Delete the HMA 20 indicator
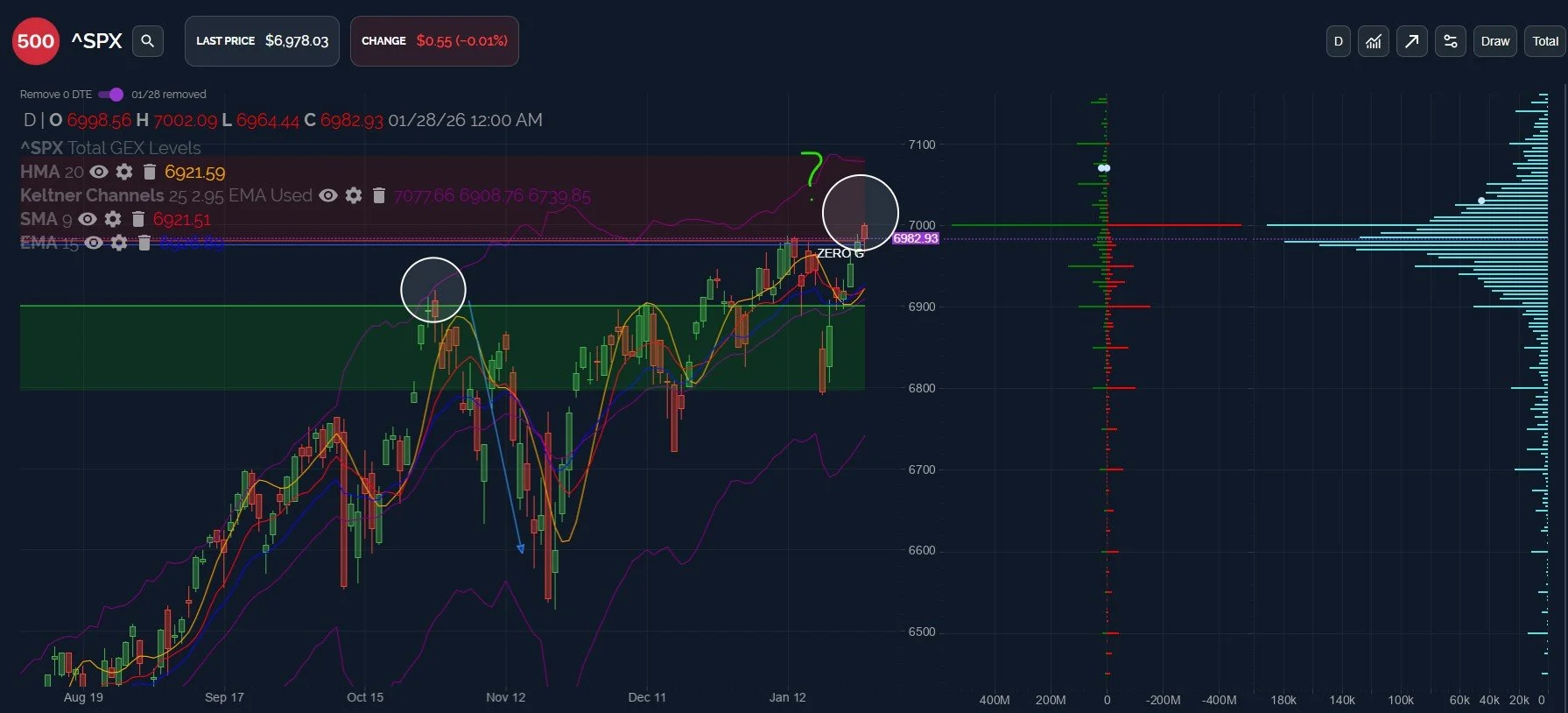This screenshot has width=1568, height=713. point(150,172)
